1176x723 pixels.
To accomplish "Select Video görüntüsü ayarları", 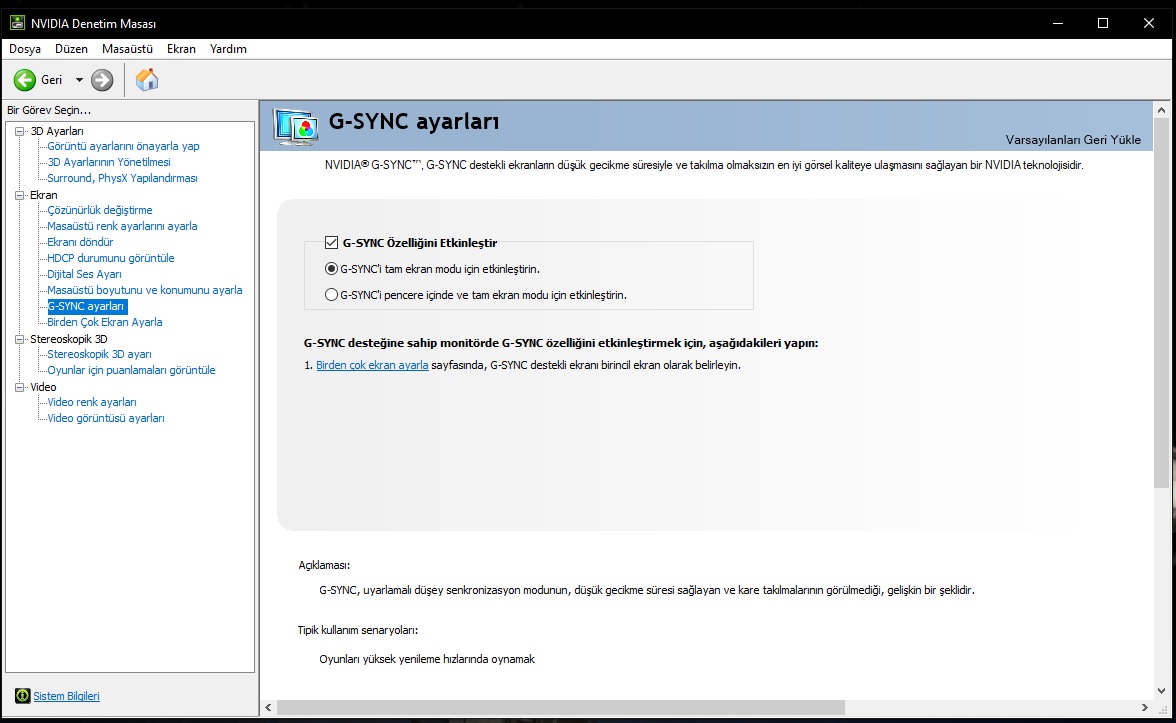I will [x=106, y=418].
